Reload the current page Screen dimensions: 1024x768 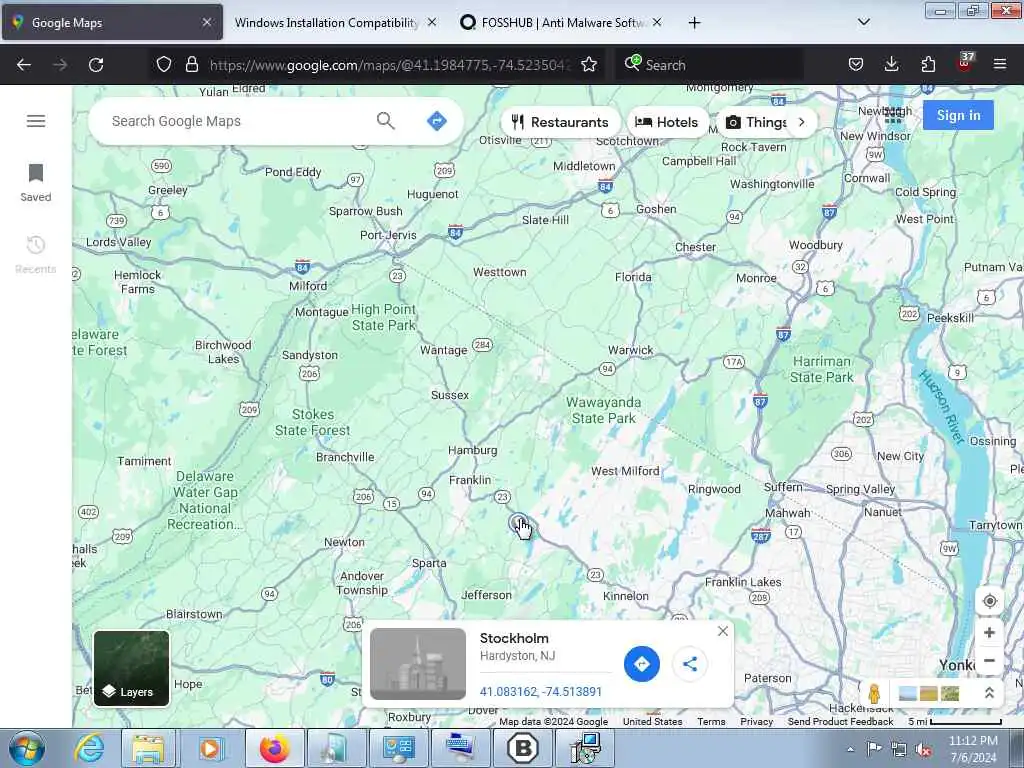(x=96, y=65)
